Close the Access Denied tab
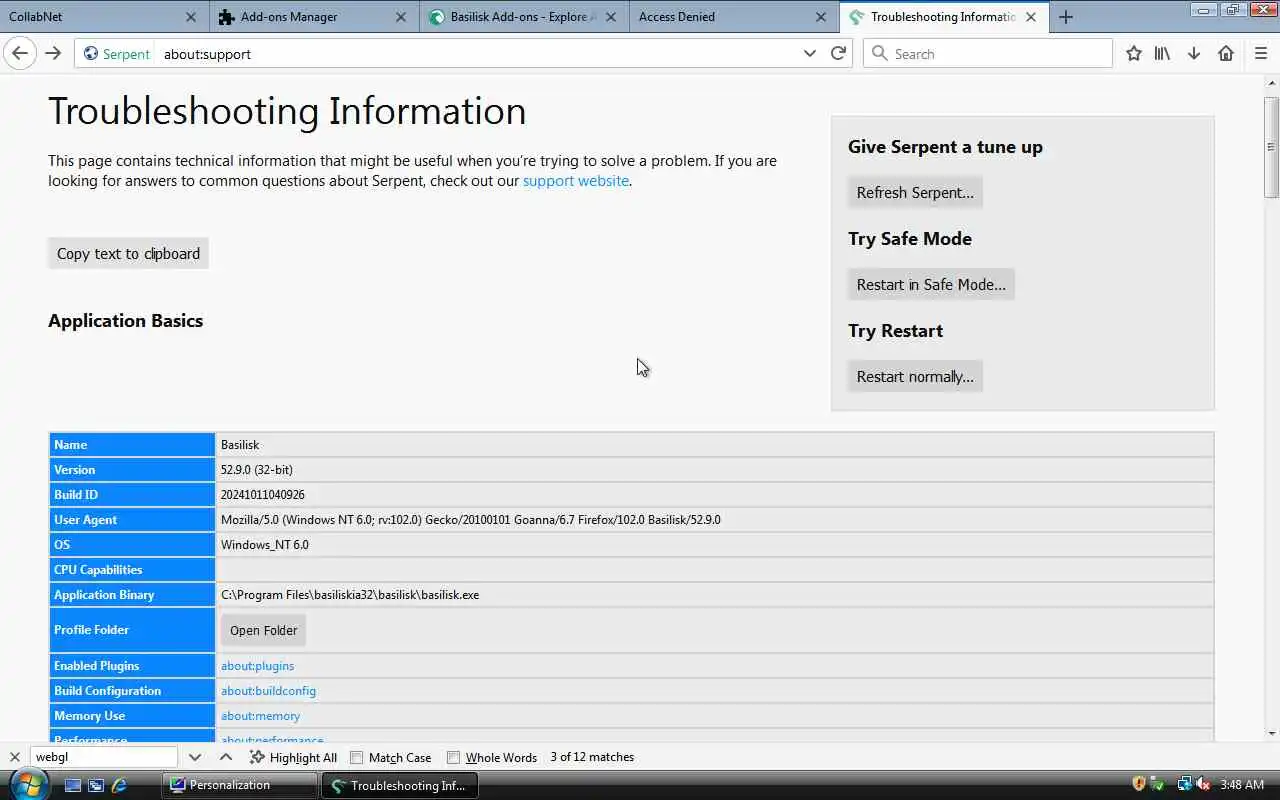This screenshot has height=800, width=1280. [x=821, y=17]
